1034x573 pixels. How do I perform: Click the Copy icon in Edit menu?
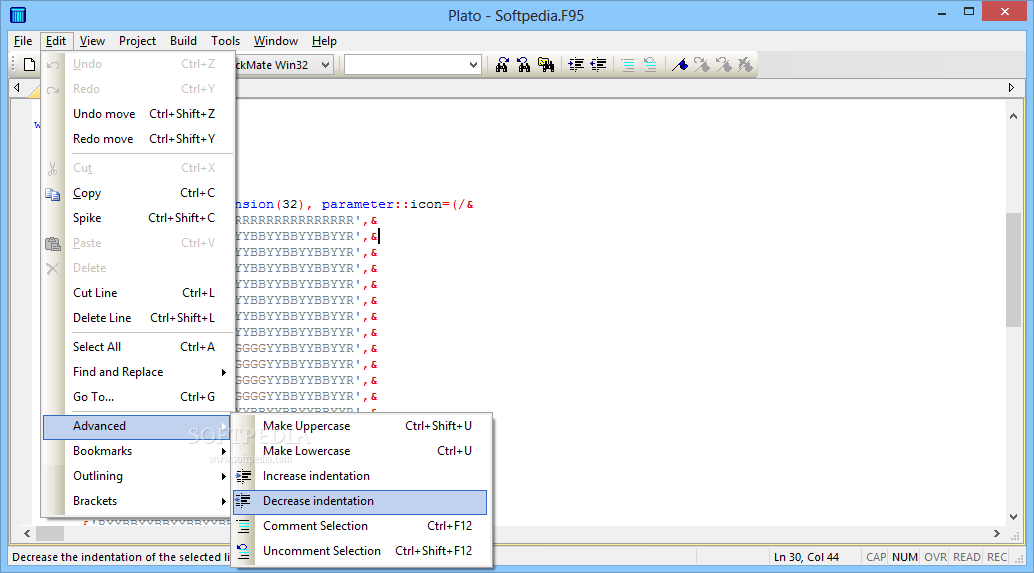tap(53, 193)
